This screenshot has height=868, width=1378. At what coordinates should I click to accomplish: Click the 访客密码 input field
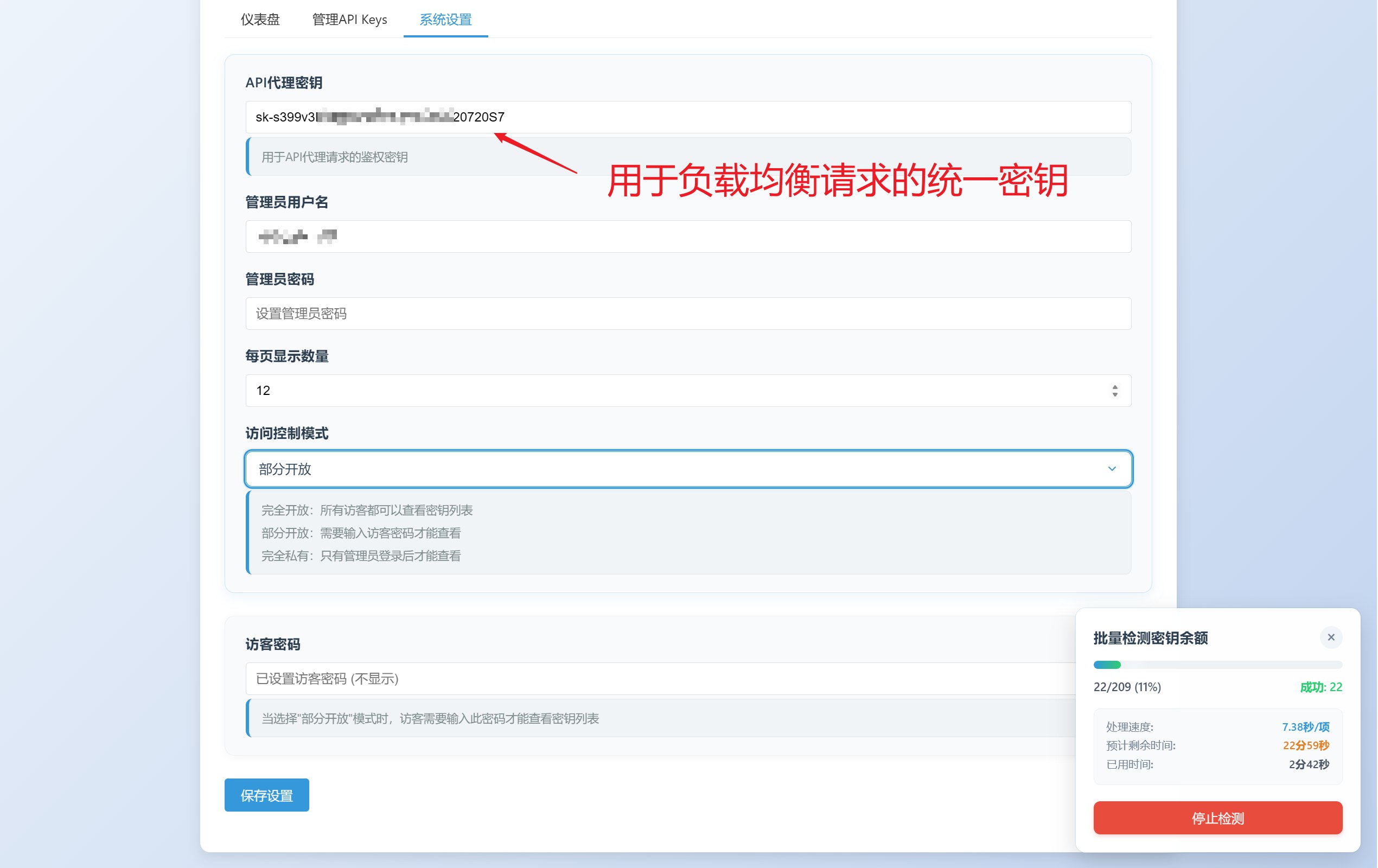tap(658, 679)
